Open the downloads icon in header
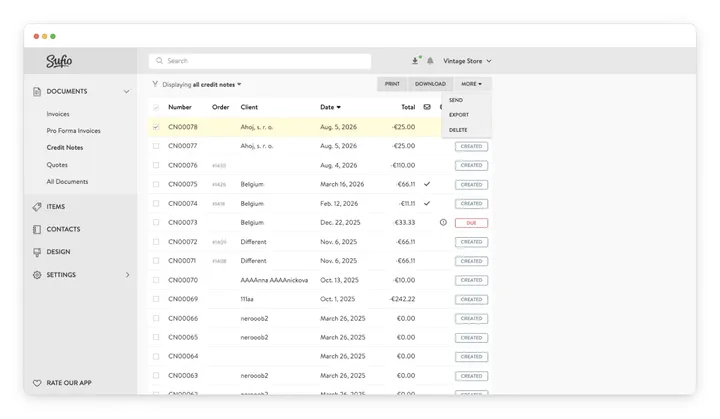 (415, 61)
